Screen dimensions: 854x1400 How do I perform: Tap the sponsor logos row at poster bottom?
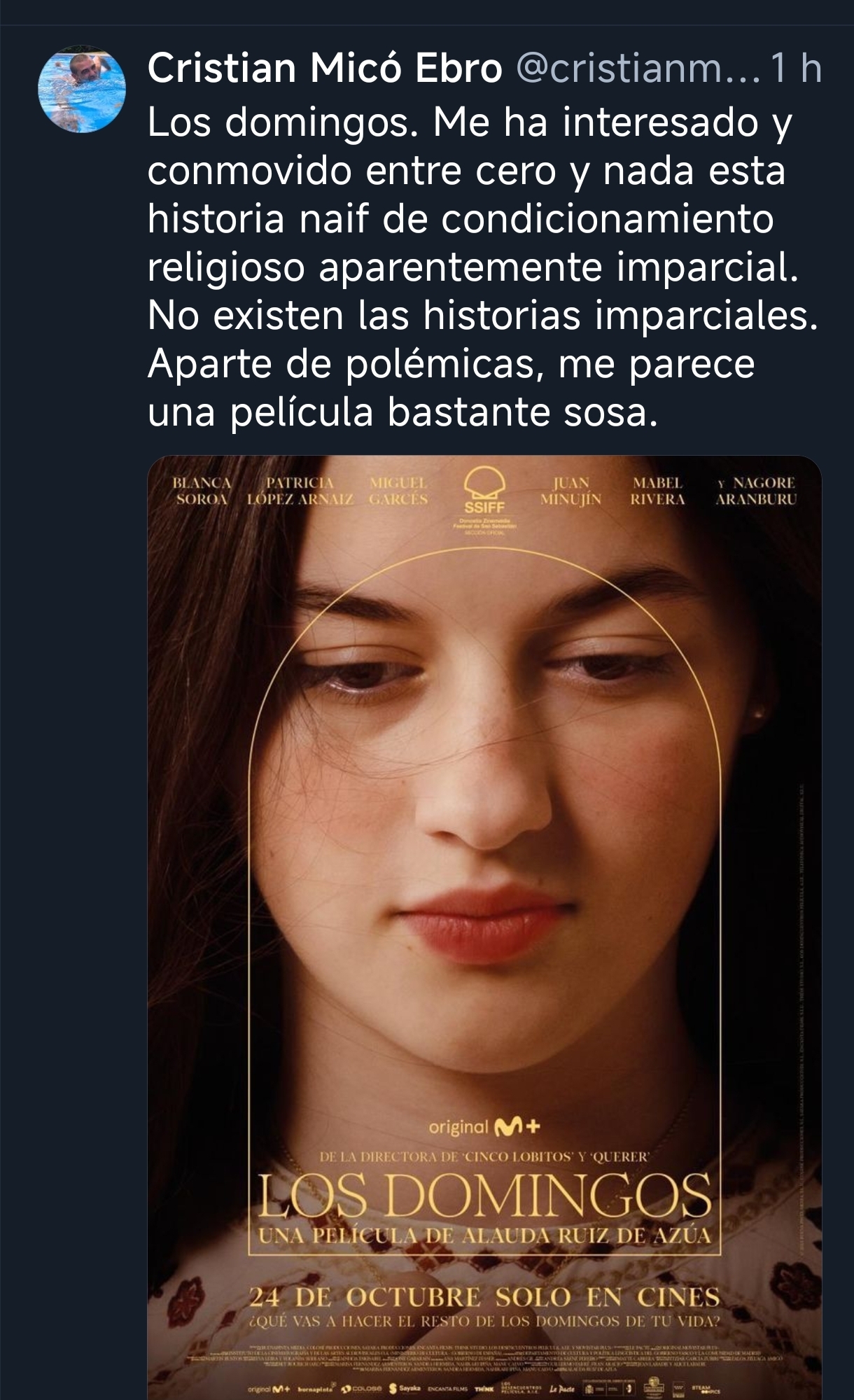click(484, 1389)
